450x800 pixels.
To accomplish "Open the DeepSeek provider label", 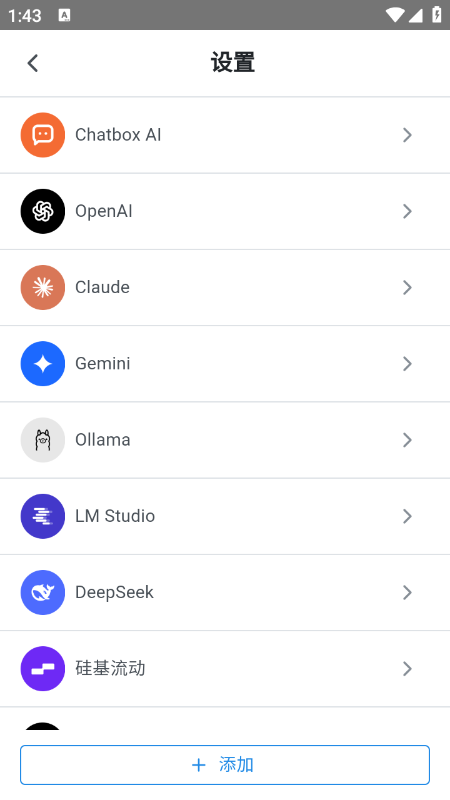I will pos(114,592).
